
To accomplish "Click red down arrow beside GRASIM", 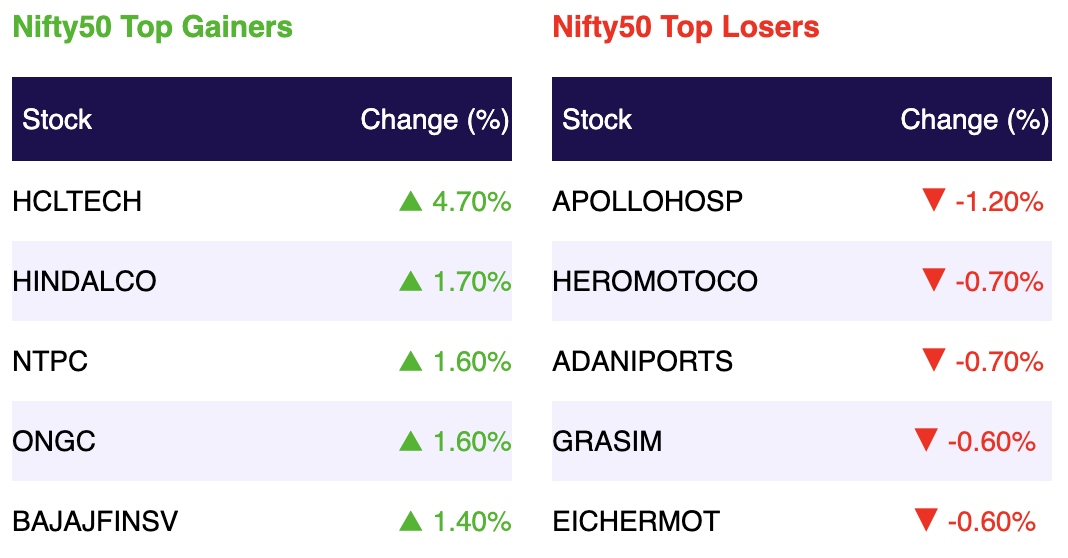I will (x=926, y=440).
